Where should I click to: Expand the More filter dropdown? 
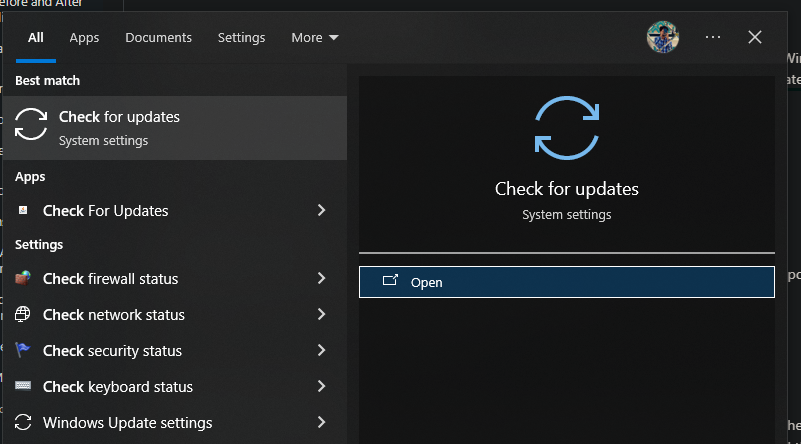315,38
